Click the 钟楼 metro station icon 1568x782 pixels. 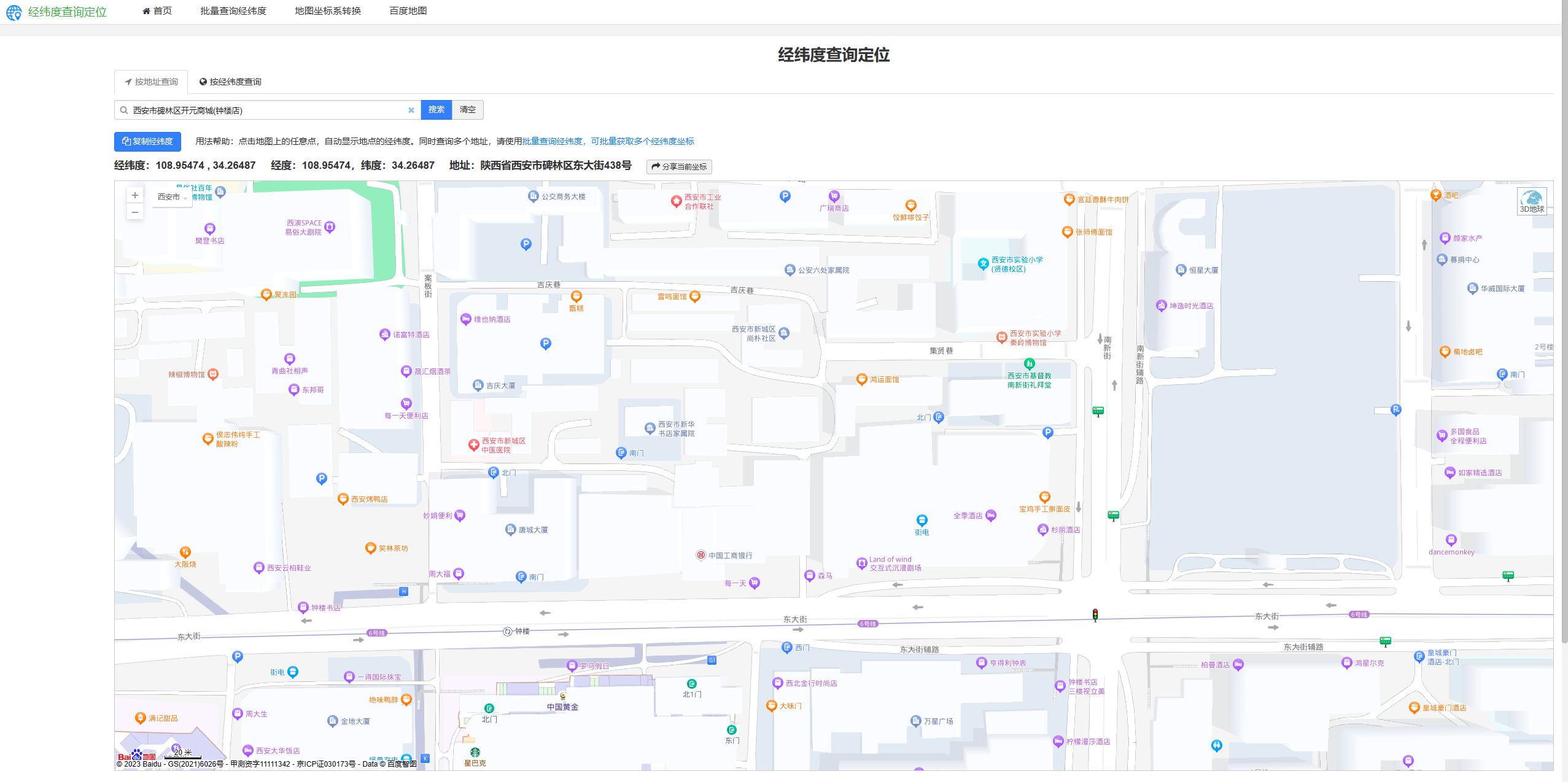(508, 632)
